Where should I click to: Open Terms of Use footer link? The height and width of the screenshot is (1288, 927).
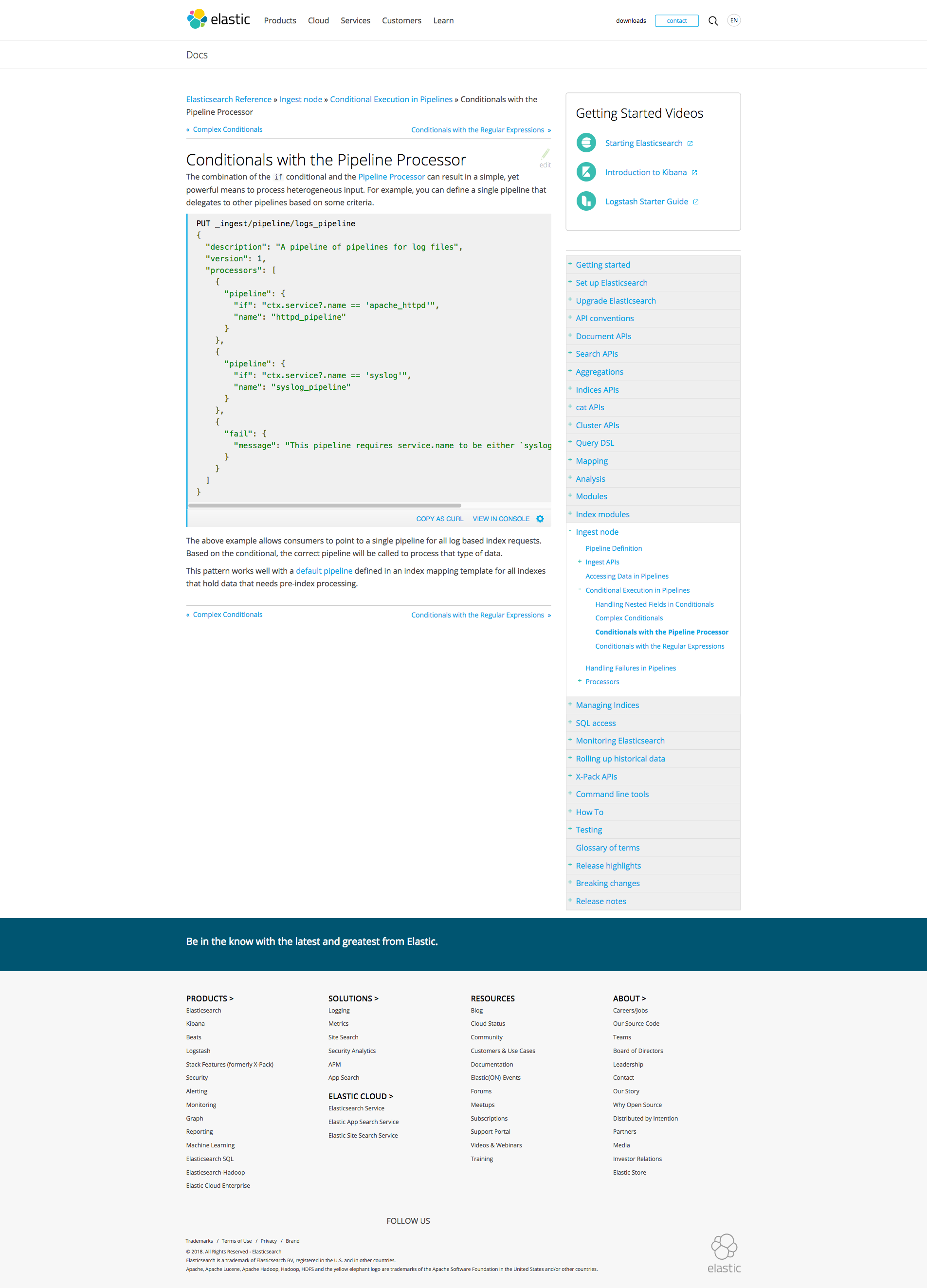[x=236, y=1241]
